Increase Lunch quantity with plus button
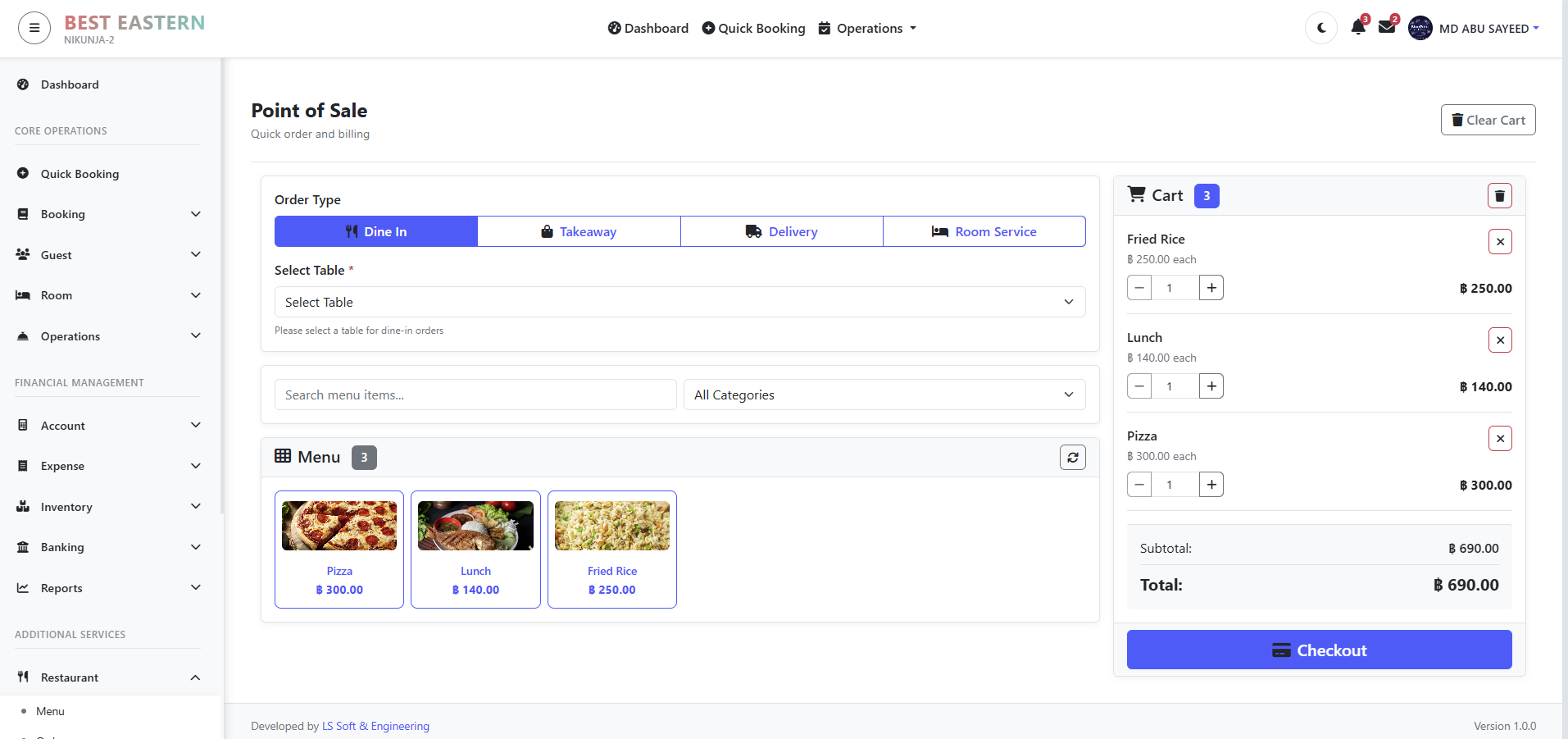Viewport: 1568px width, 739px height. pos(1211,386)
